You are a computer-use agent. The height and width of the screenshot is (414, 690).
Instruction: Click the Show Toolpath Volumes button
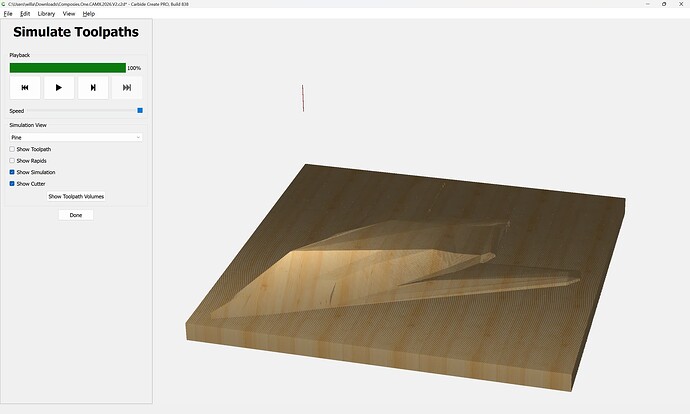[x=76, y=196]
